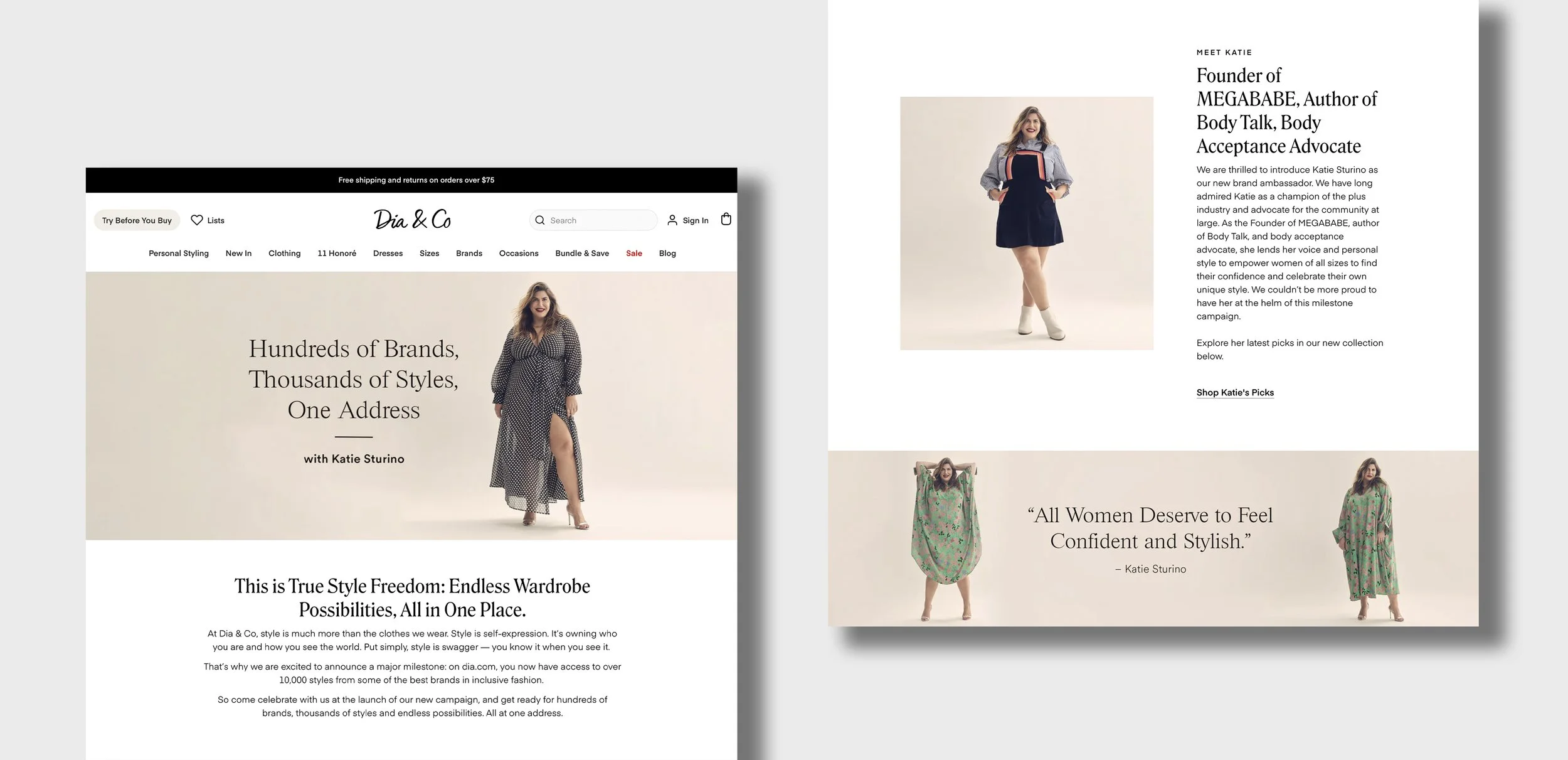1568x760 pixels.
Task: Click 'Founder of MEGABABE' heading
Action: (1287, 110)
